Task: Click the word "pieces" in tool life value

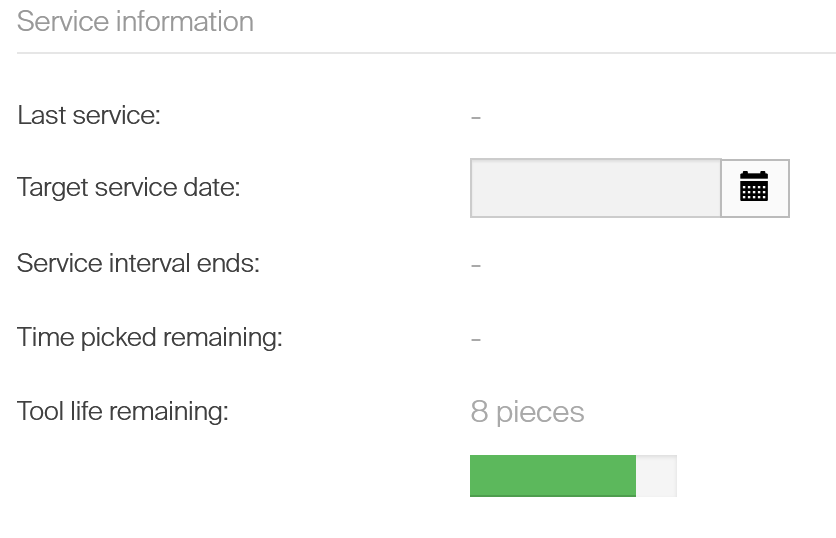Action: click(540, 413)
